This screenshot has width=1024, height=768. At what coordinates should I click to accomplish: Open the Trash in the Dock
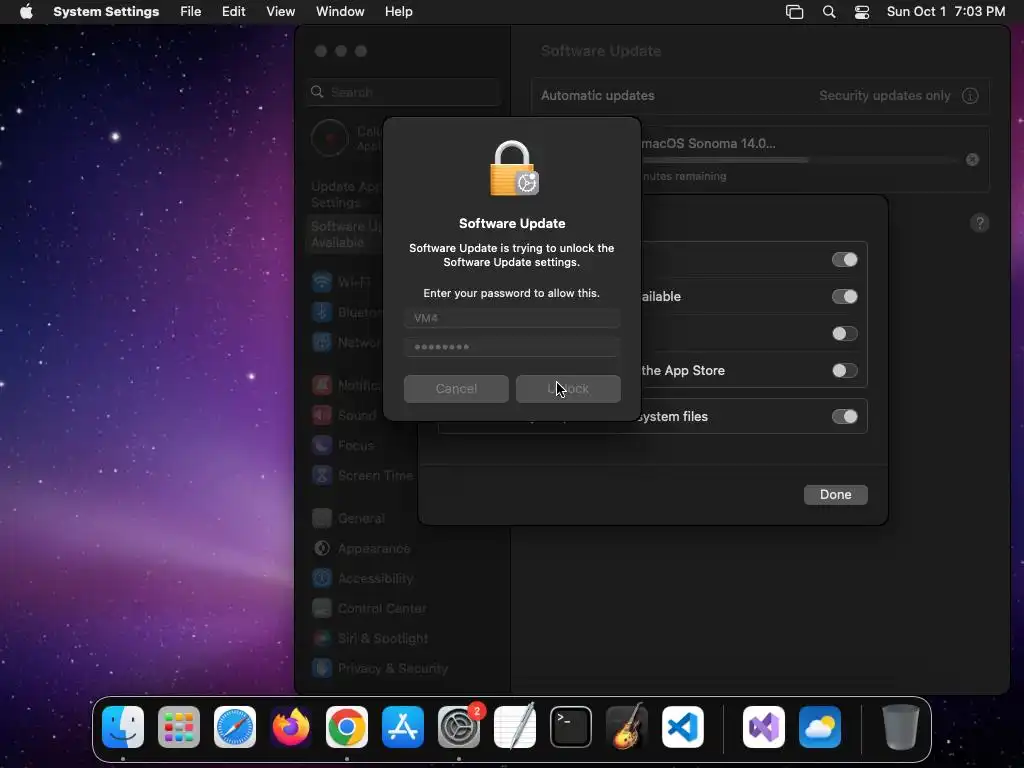[x=901, y=727]
